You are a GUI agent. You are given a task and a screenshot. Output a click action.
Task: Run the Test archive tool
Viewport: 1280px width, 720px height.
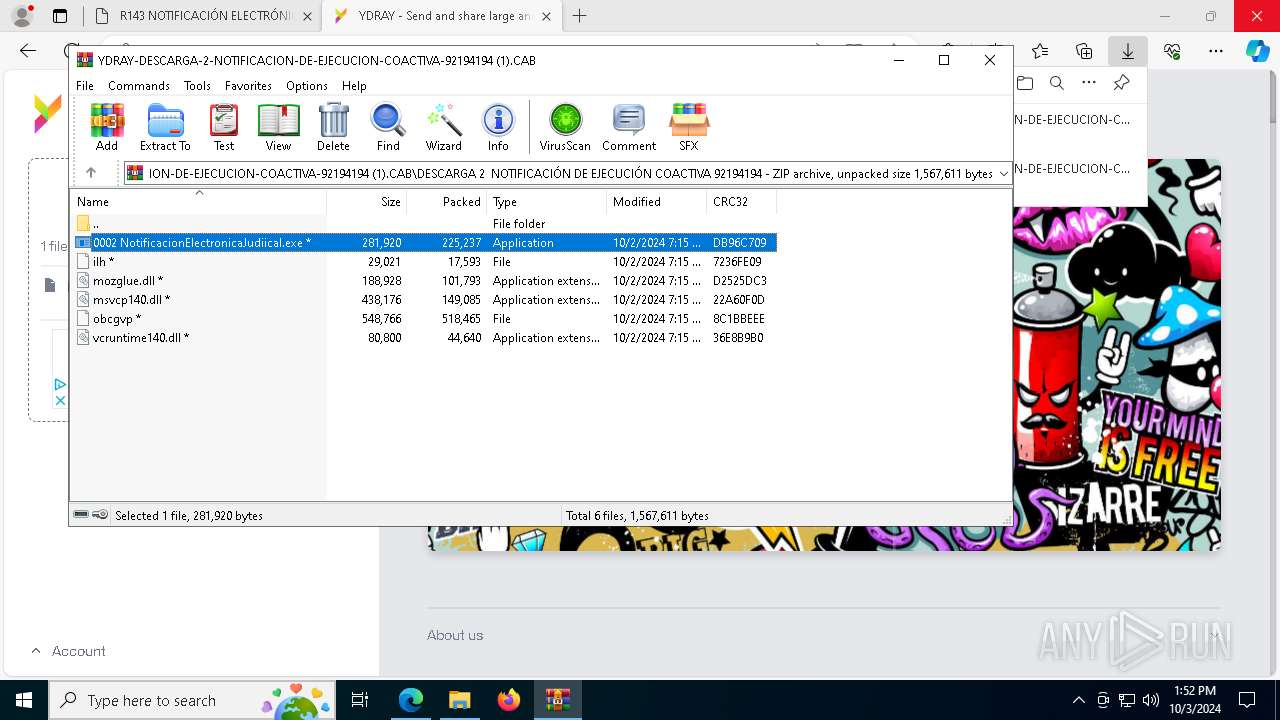point(224,127)
